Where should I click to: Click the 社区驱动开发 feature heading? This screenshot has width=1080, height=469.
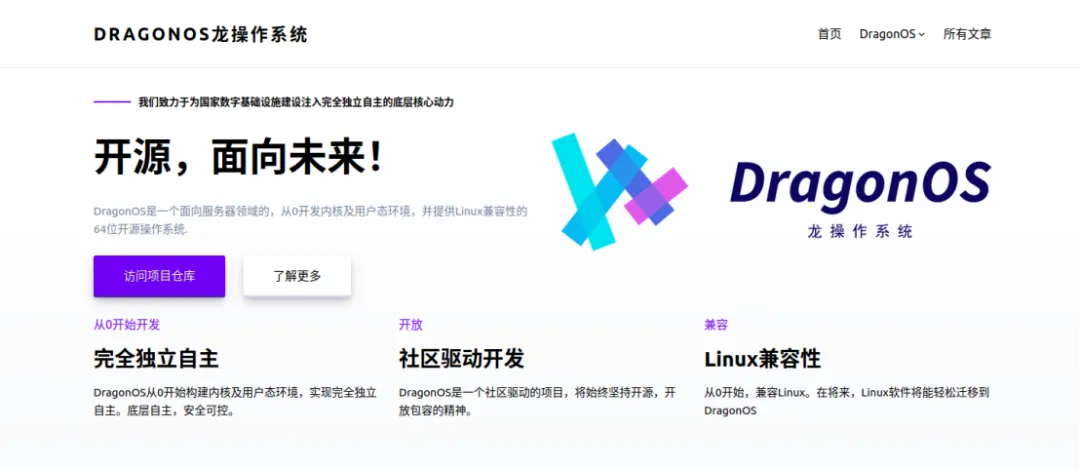tap(461, 359)
